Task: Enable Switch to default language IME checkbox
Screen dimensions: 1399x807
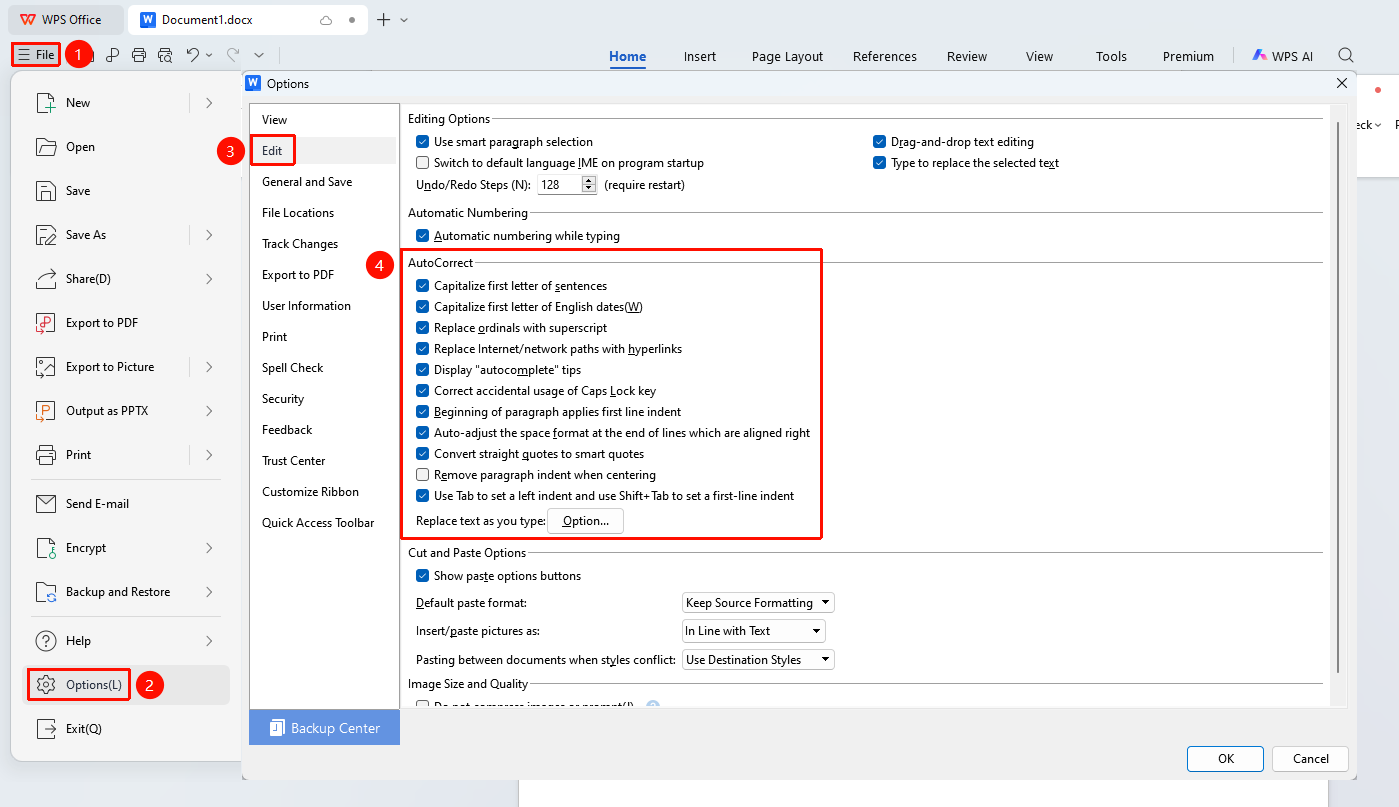Action: click(423, 163)
